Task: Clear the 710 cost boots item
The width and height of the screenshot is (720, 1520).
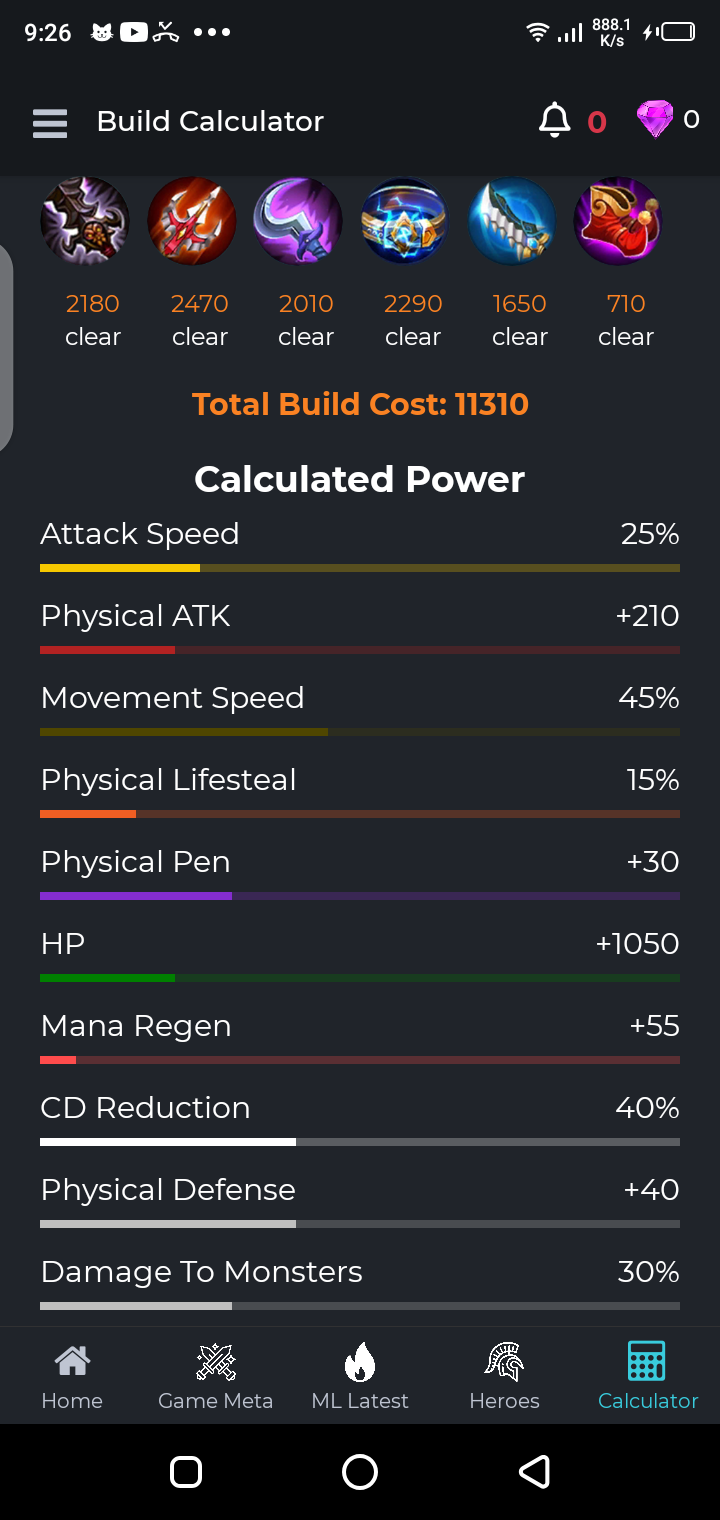Action: (626, 337)
